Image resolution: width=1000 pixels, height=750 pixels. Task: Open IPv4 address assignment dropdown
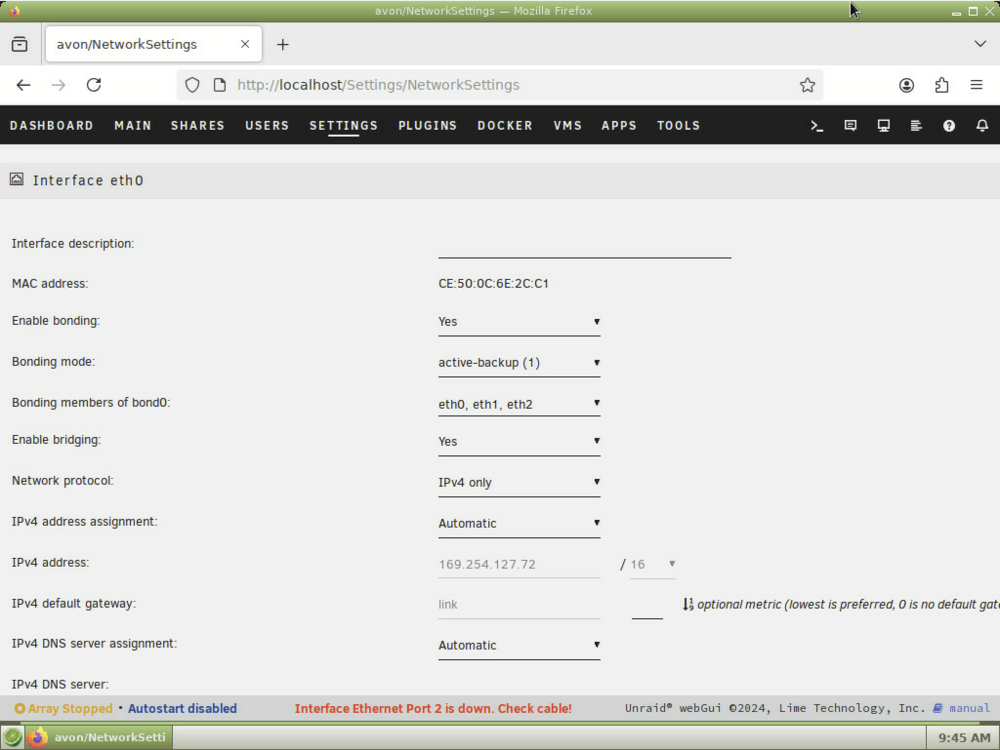[519, 524]
